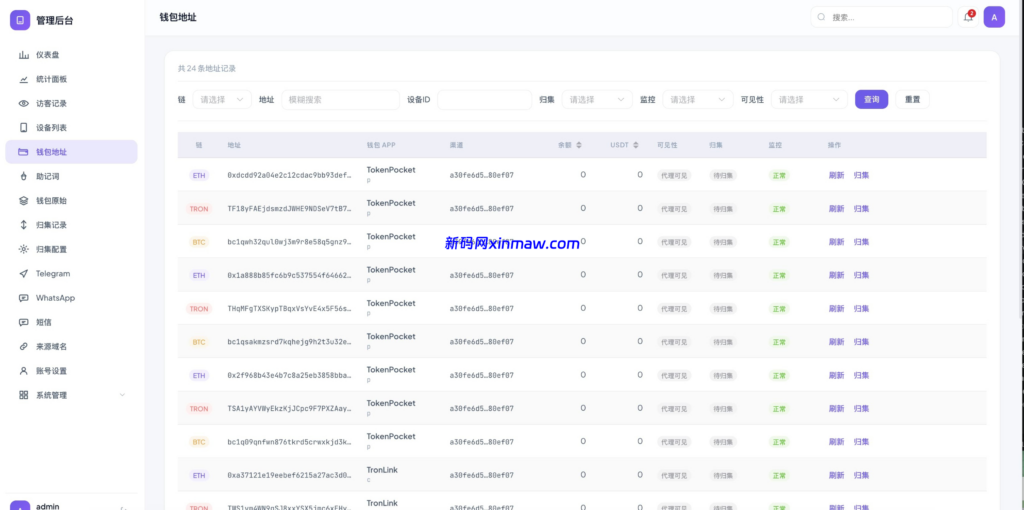1024x510 pixels.
Task: Expand the 系统管理 submenu chevron
Action: pos(122,395)
